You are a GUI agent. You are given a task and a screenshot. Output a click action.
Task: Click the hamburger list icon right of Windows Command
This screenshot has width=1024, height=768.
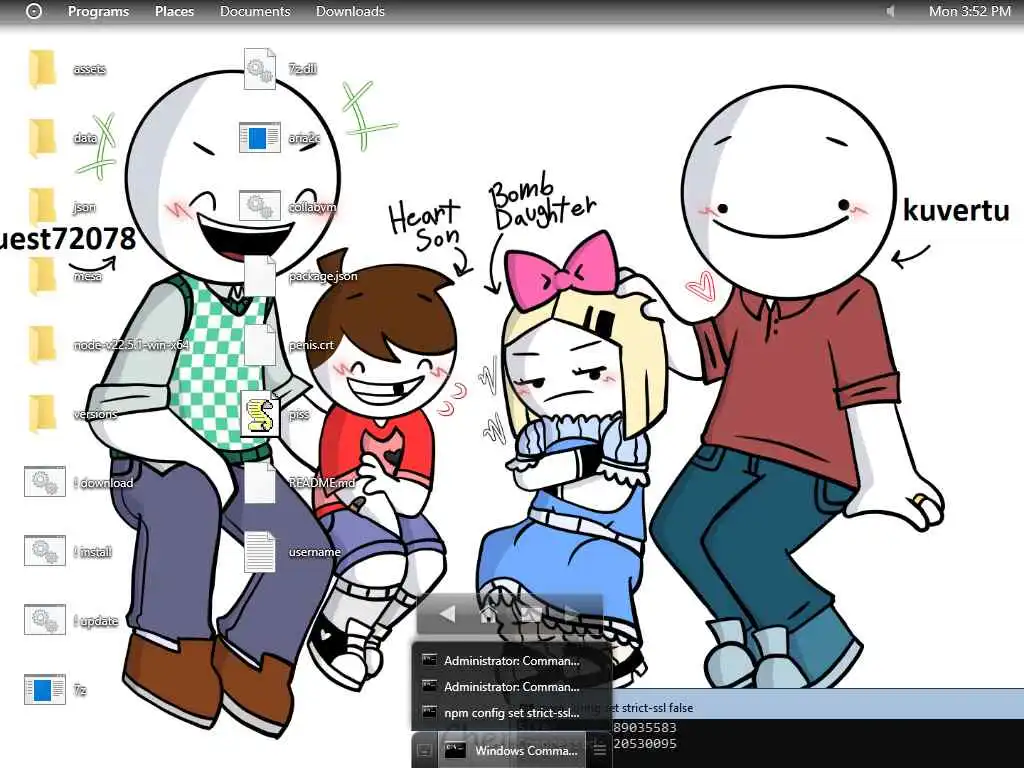point(600,750)
